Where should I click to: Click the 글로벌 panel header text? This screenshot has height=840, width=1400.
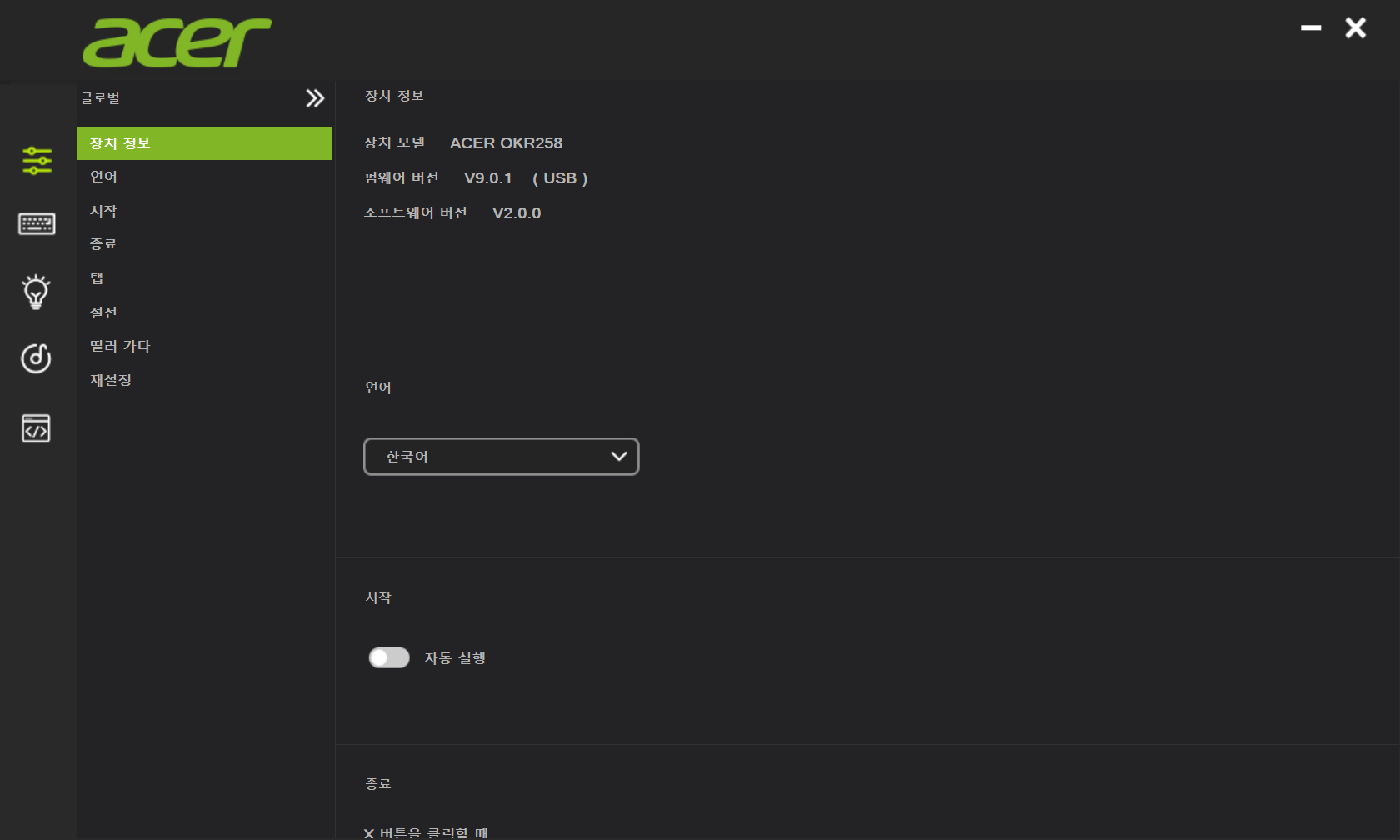click(101, 98)
